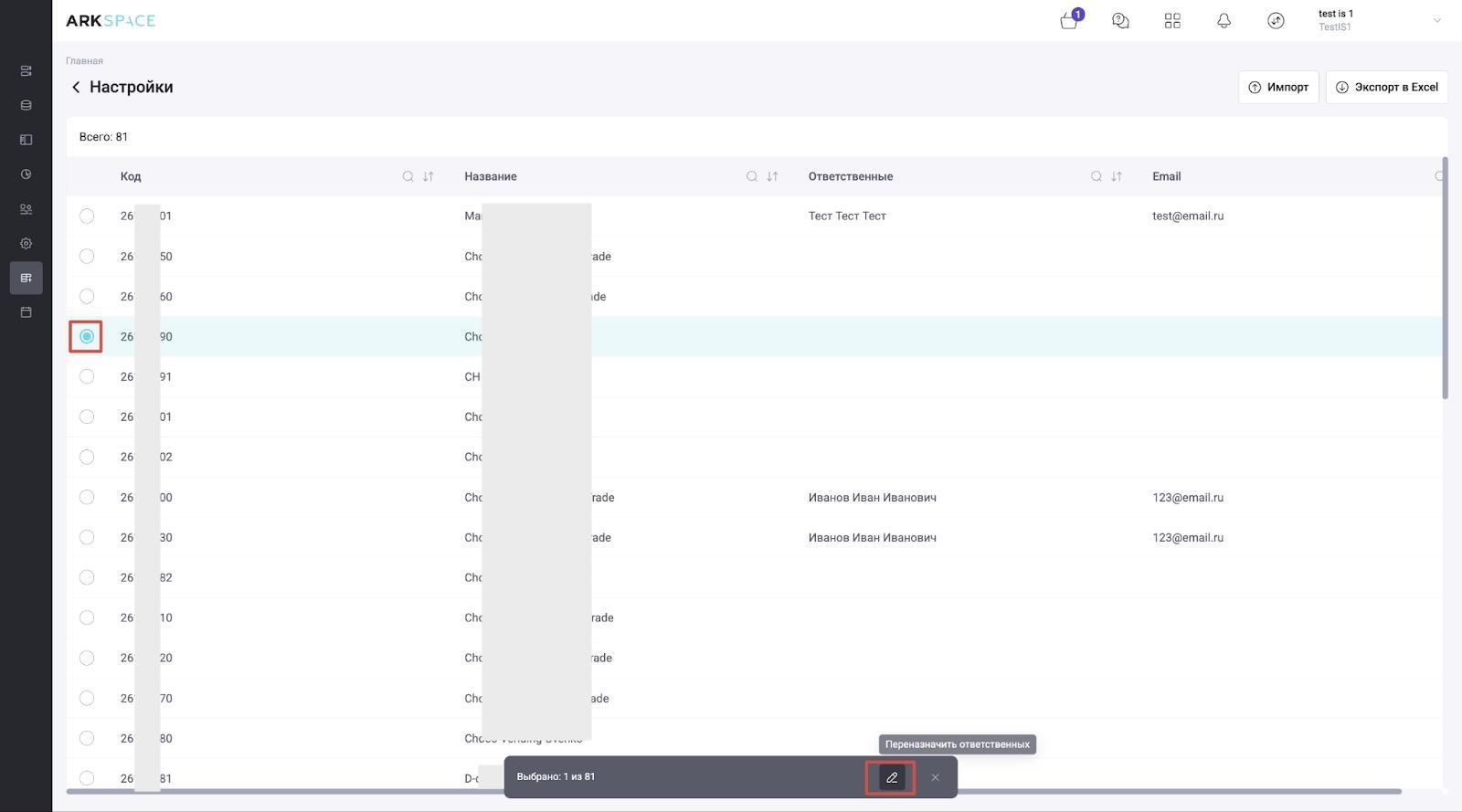Open the apps grid icon

click(x=1172, y=21)
